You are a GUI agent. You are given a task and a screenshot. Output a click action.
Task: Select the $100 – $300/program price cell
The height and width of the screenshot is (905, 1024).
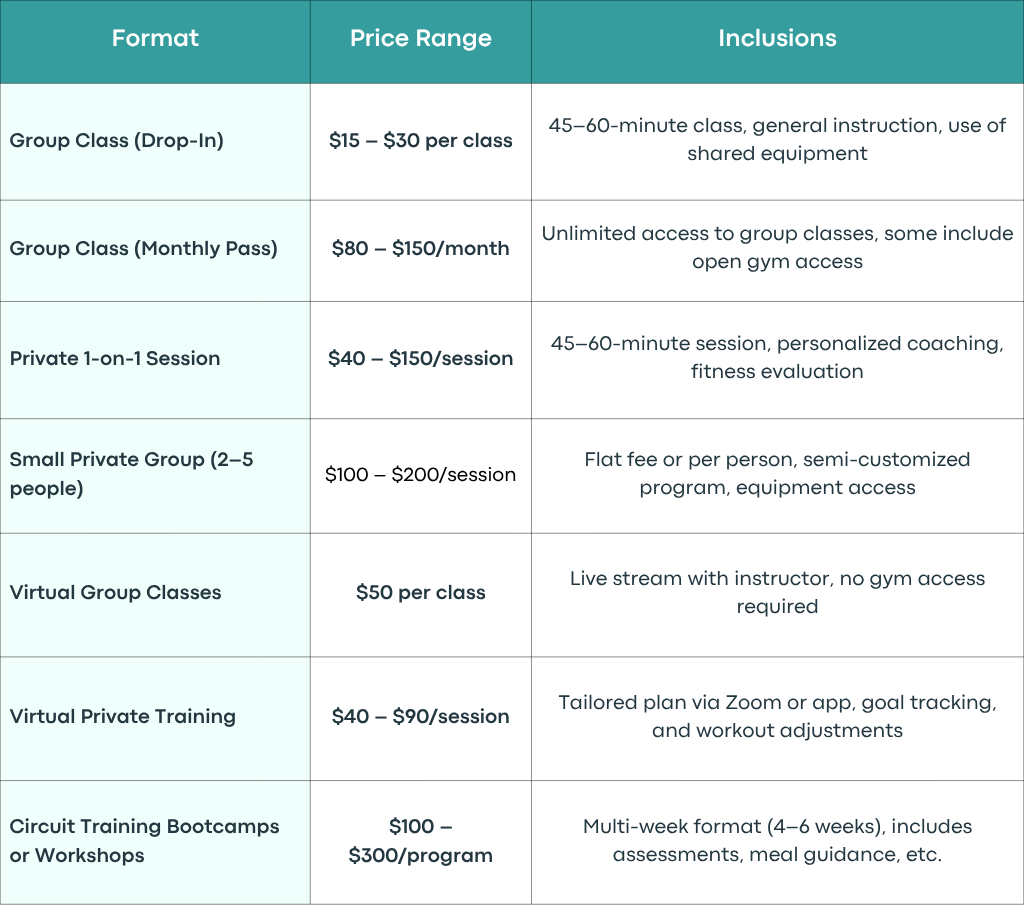pyautogui.click(x=421, y=841)
